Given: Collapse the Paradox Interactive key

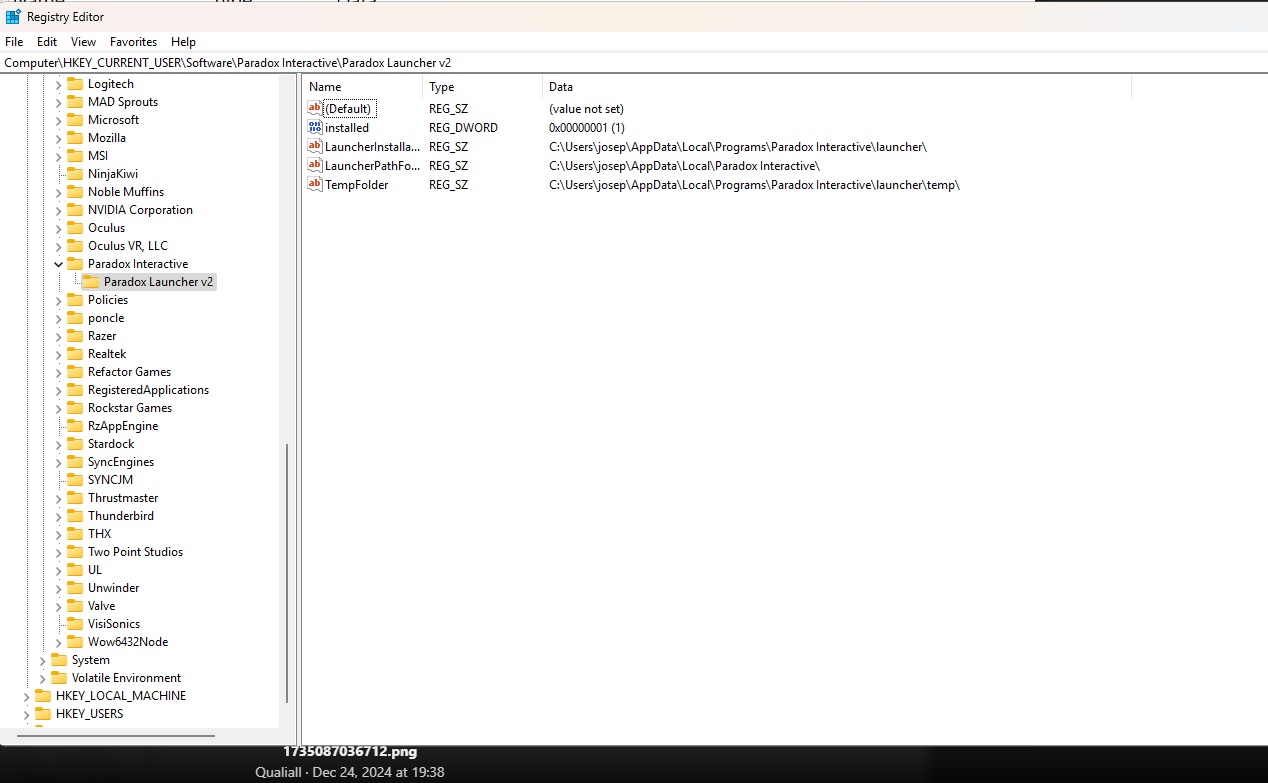Looking at the screenshot, I should [x=58, y=264].
